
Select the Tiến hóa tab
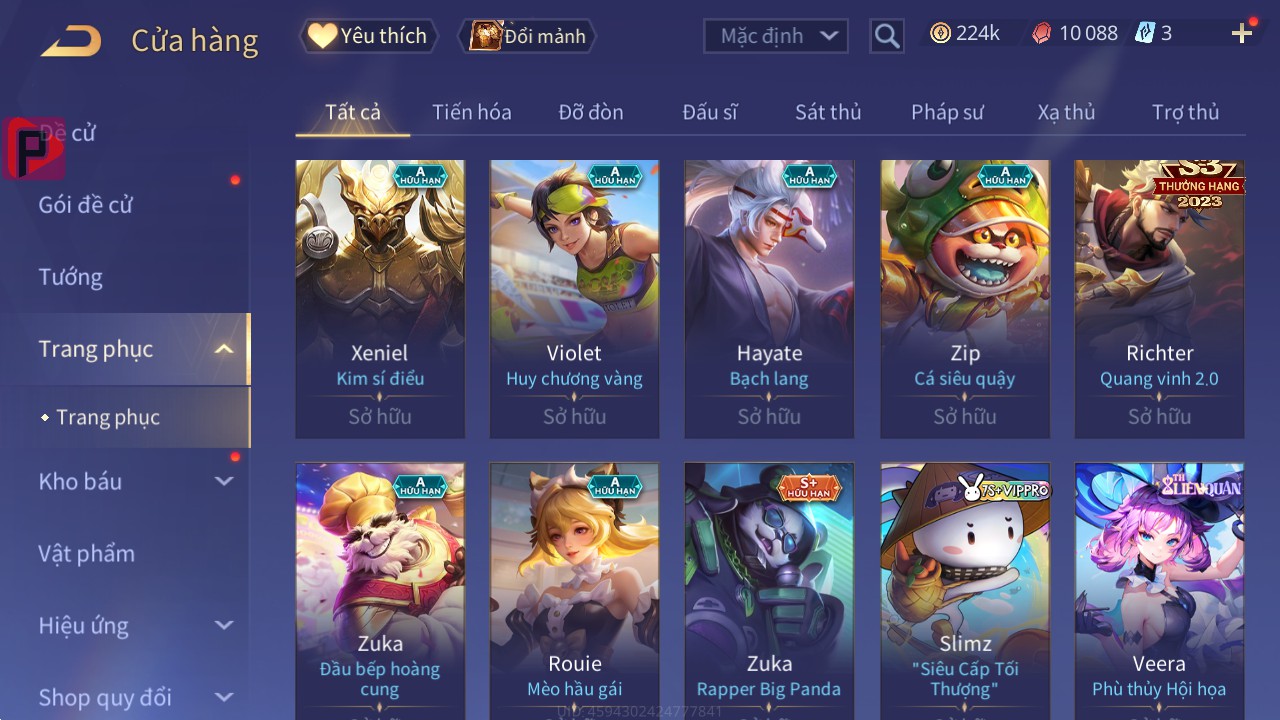tap(472, 112)
